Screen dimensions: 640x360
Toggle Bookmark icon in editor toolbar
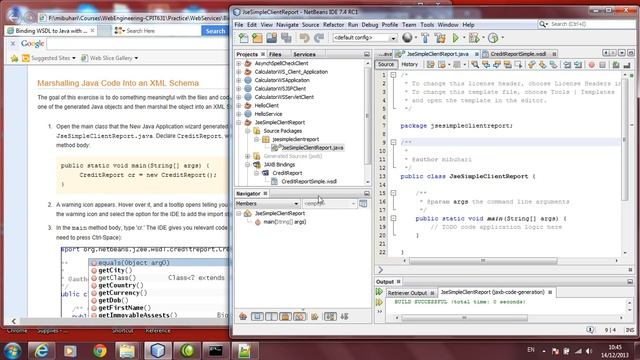point(553,64)
